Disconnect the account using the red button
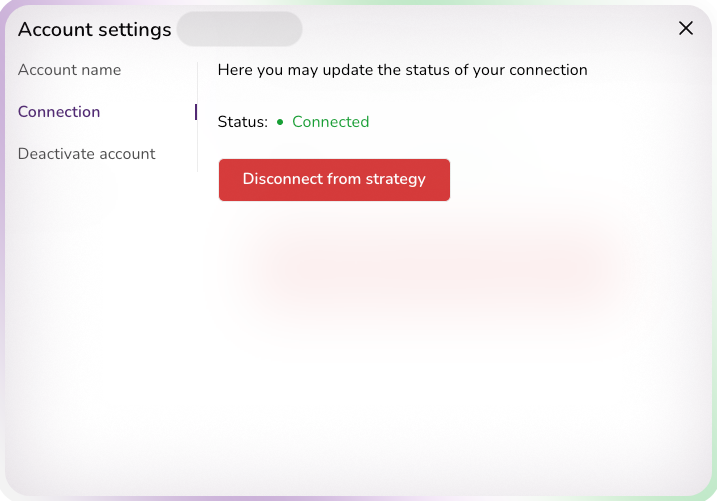This screenshot has height=501, width=717. pyautogui.click(x=334, y=180)
